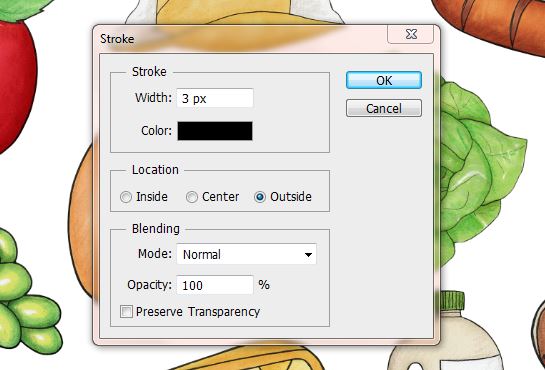Image resolution: width=545 pixels, height=370 pixels.
Task: Close the Stroke dialog window
Action: pos(411,34)
